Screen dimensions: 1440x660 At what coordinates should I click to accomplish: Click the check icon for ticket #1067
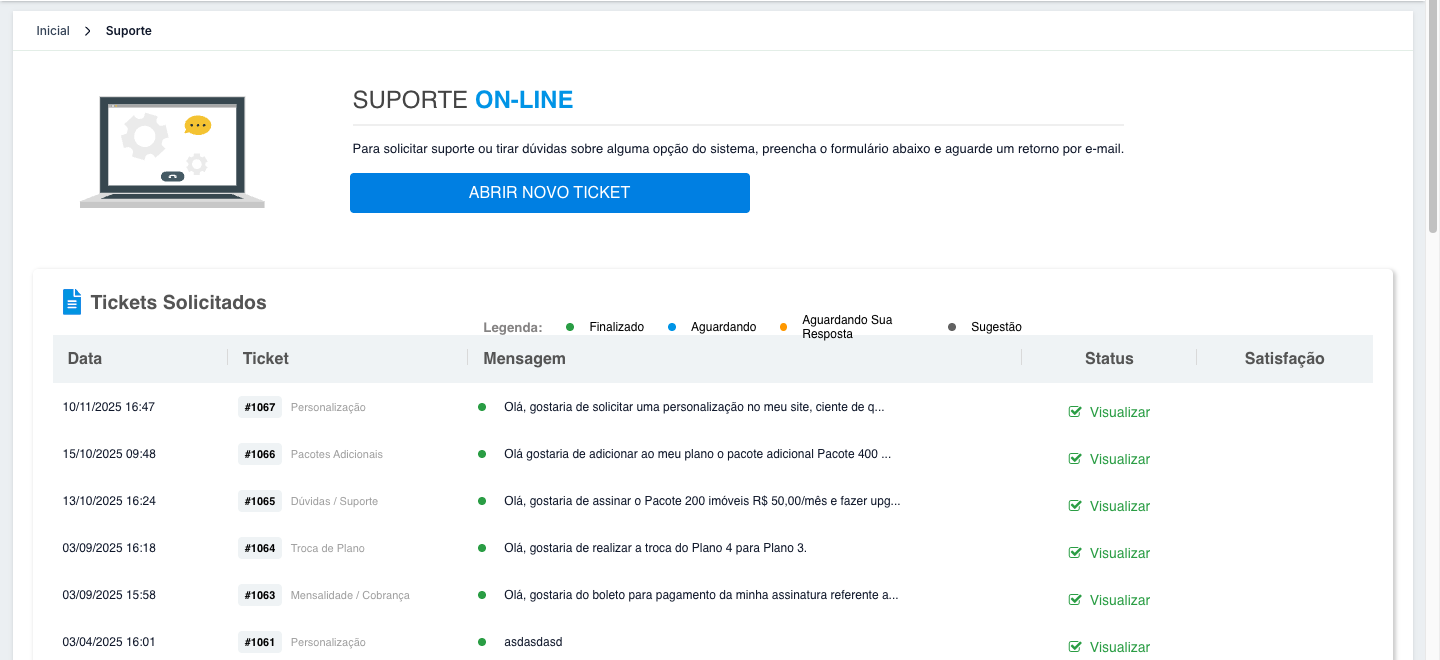coord(1075,412)
